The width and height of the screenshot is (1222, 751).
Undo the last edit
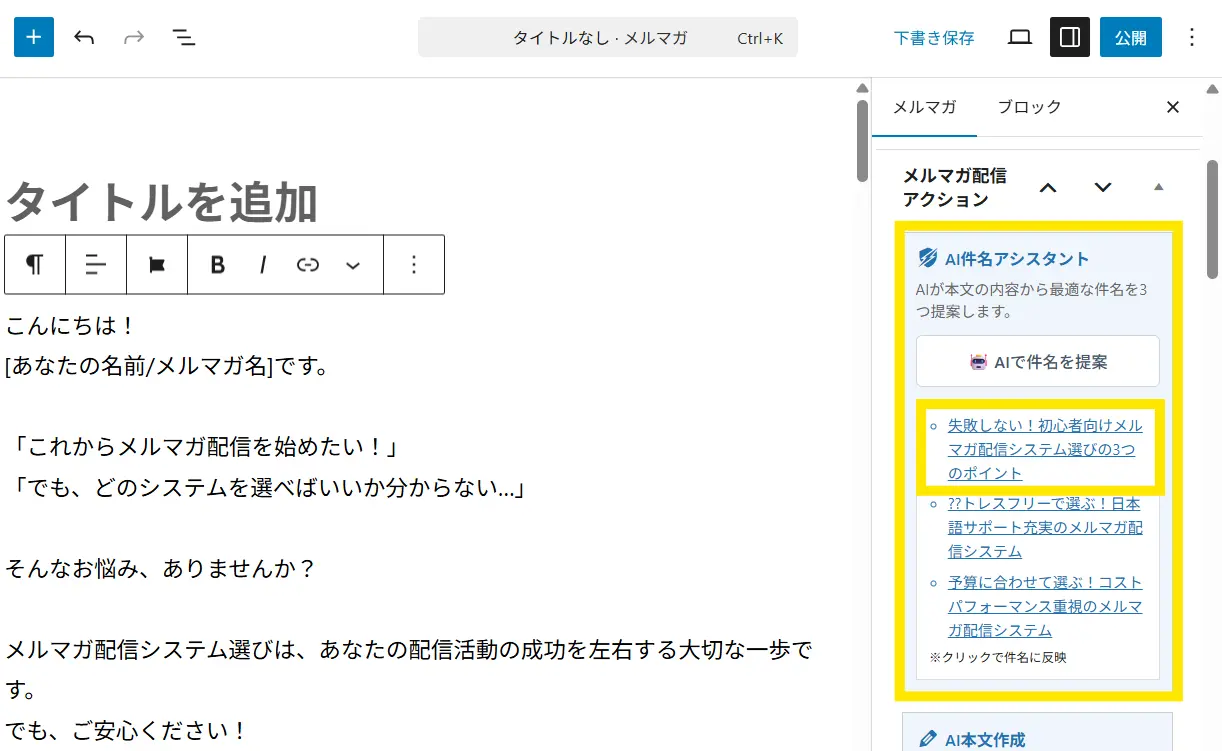click(x=84, y=37)
